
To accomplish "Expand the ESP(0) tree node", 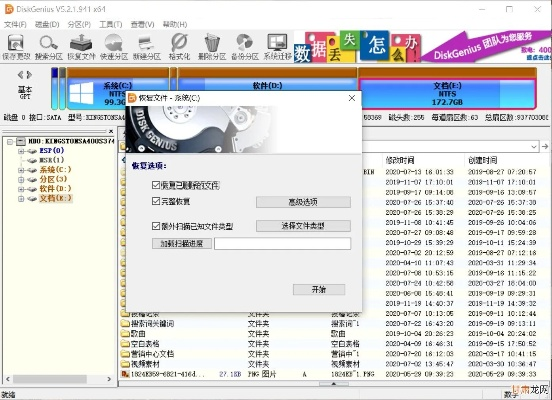I will point(21,151).
